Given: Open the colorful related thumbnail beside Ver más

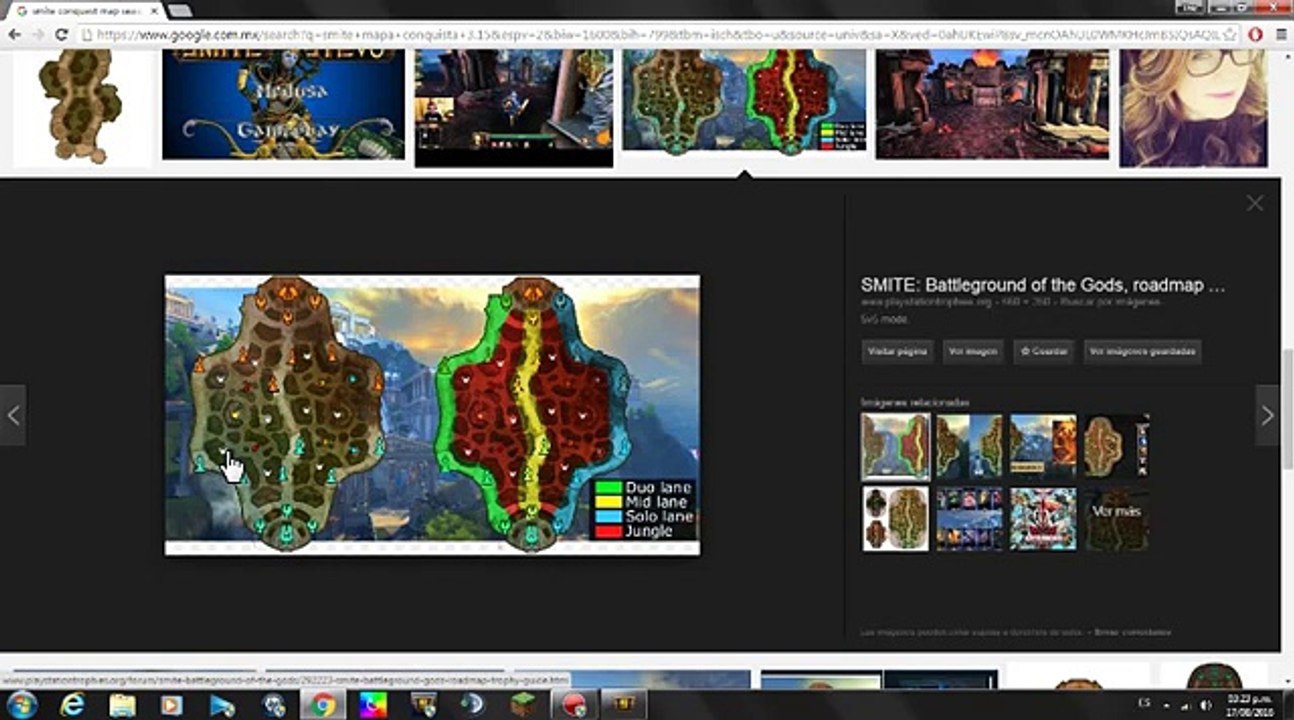Looking at the screenshot, I should (1043, 518).
